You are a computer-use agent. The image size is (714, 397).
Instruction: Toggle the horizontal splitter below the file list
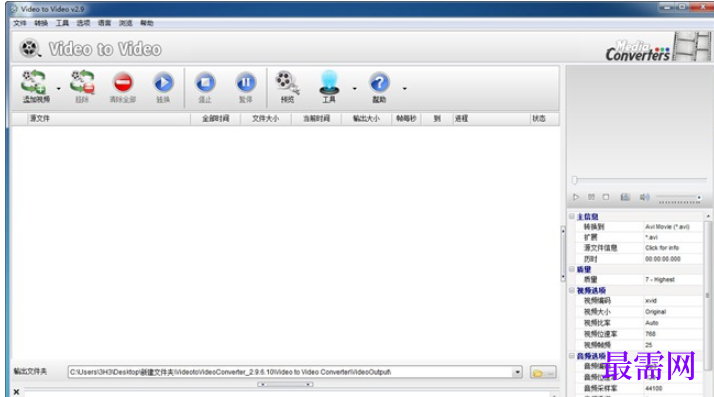[x=285, y=384]
